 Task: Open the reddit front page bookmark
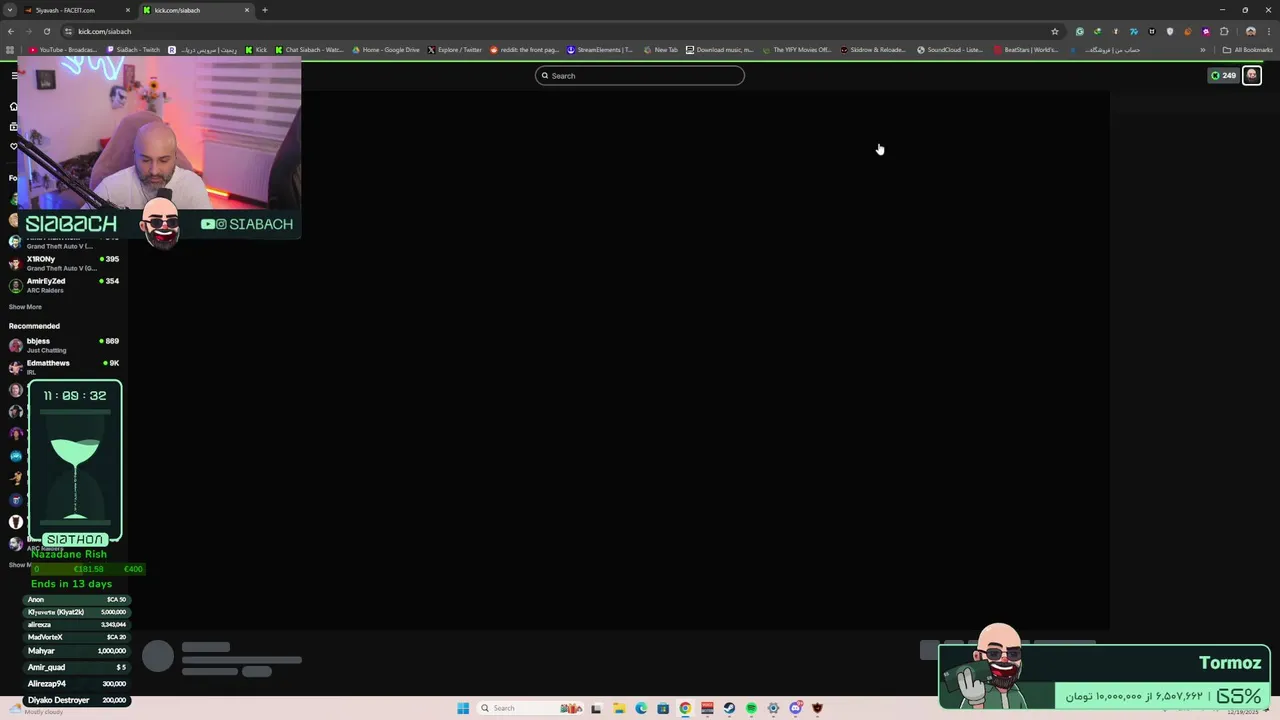point(524,49)
